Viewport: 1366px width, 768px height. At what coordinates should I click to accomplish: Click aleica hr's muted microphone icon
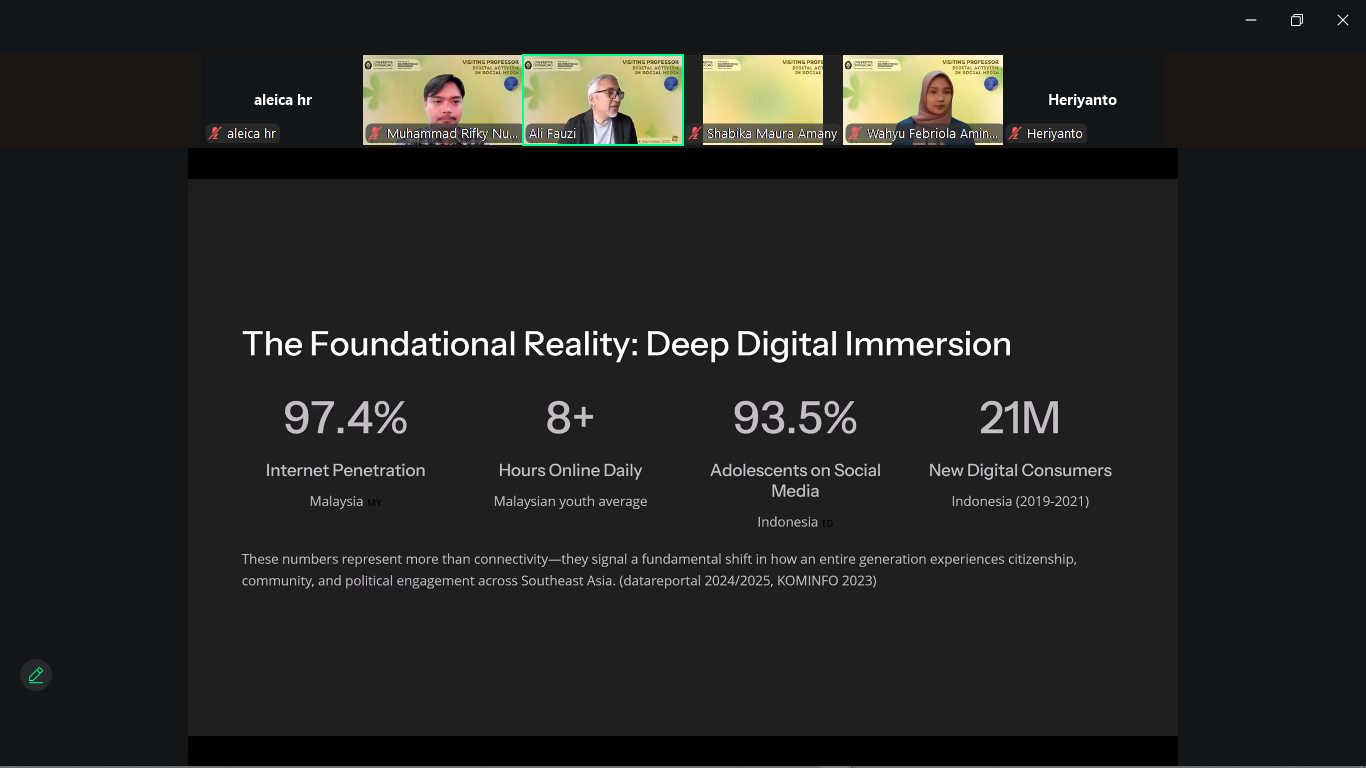(215, 133)
